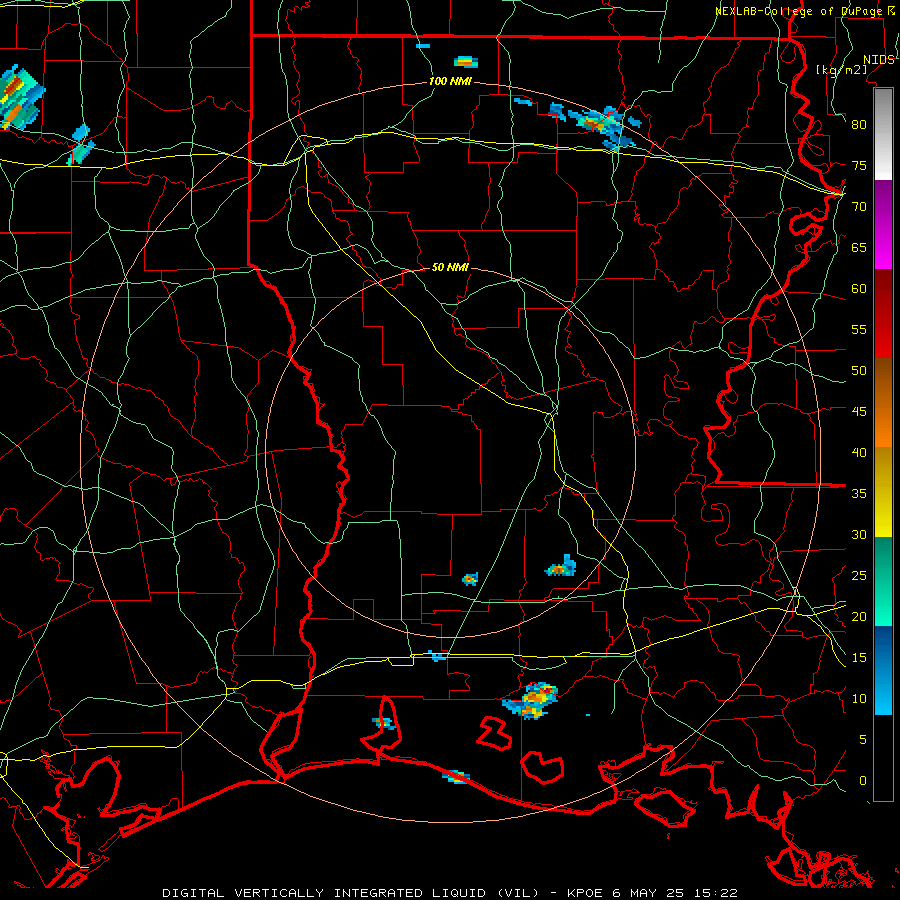This screenshot has width=900, height=900.
Task: Click the KPOE 6 MAY 25 15:22 timestamp
Action: [652, 893]
